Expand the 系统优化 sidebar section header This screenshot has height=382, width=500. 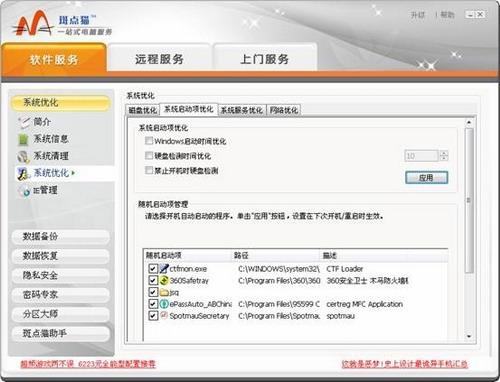pyautogui.click(x=60, y=103)
